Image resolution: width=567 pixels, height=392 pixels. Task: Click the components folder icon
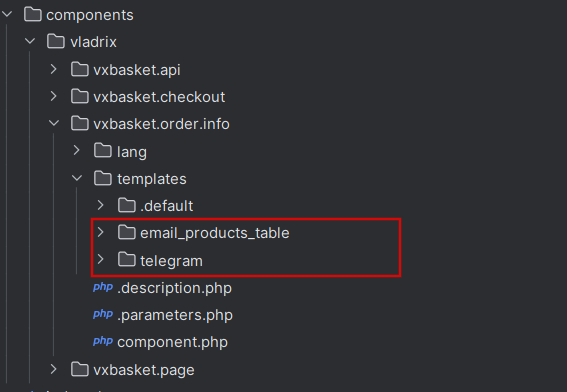click(33, 15)
